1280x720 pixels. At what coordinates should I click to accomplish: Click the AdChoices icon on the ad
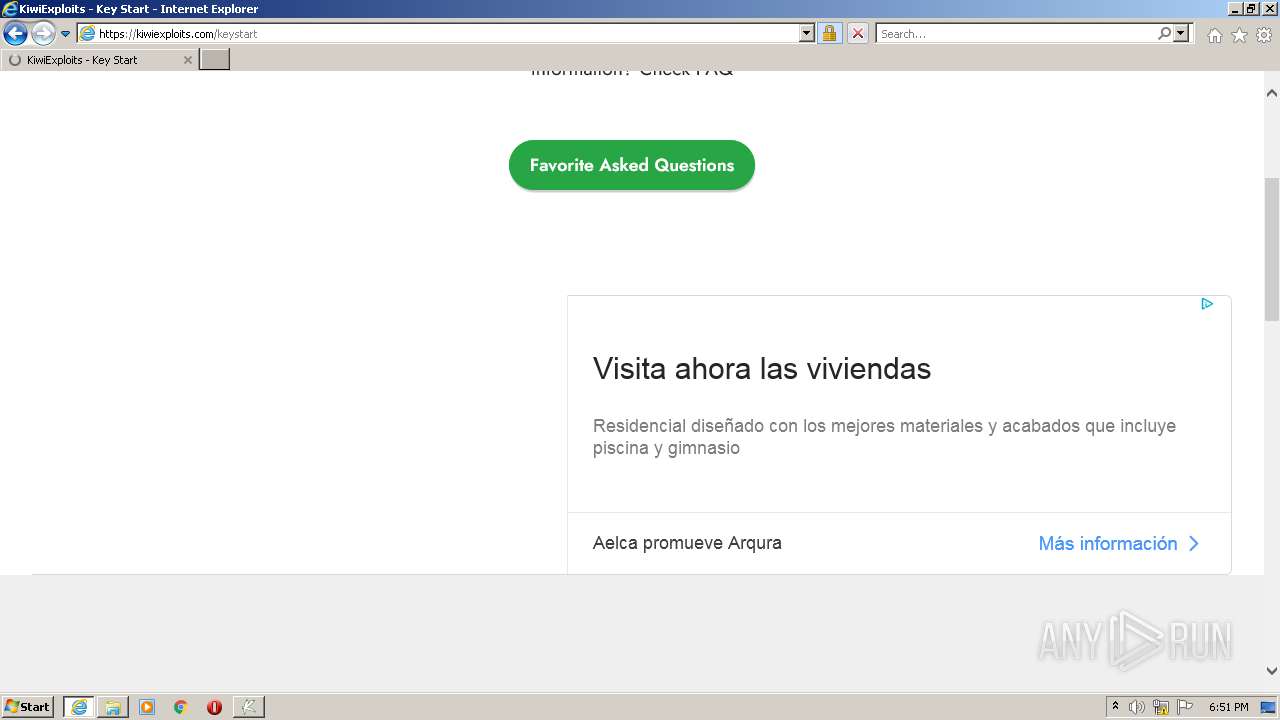(x=1207, y=304)
